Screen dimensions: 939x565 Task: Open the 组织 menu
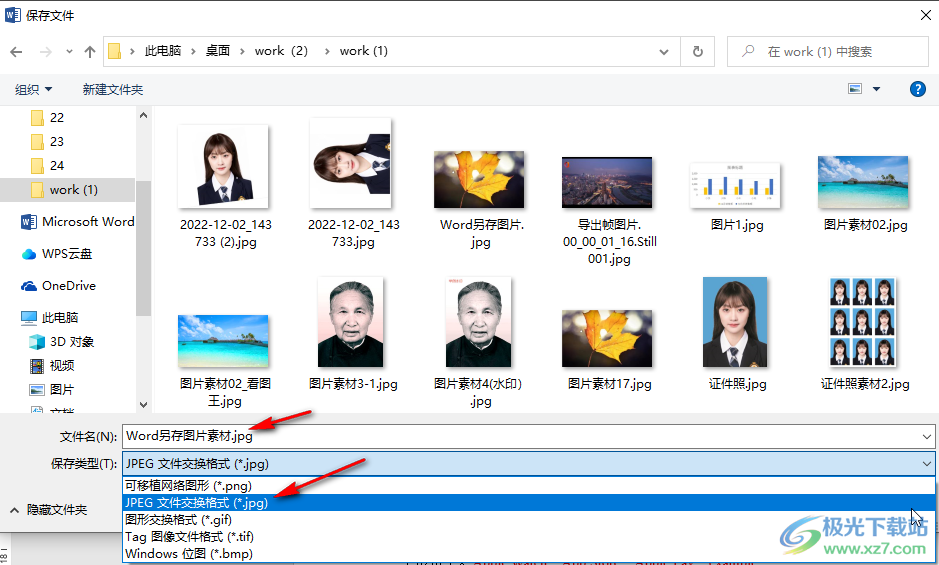(33, 89)
